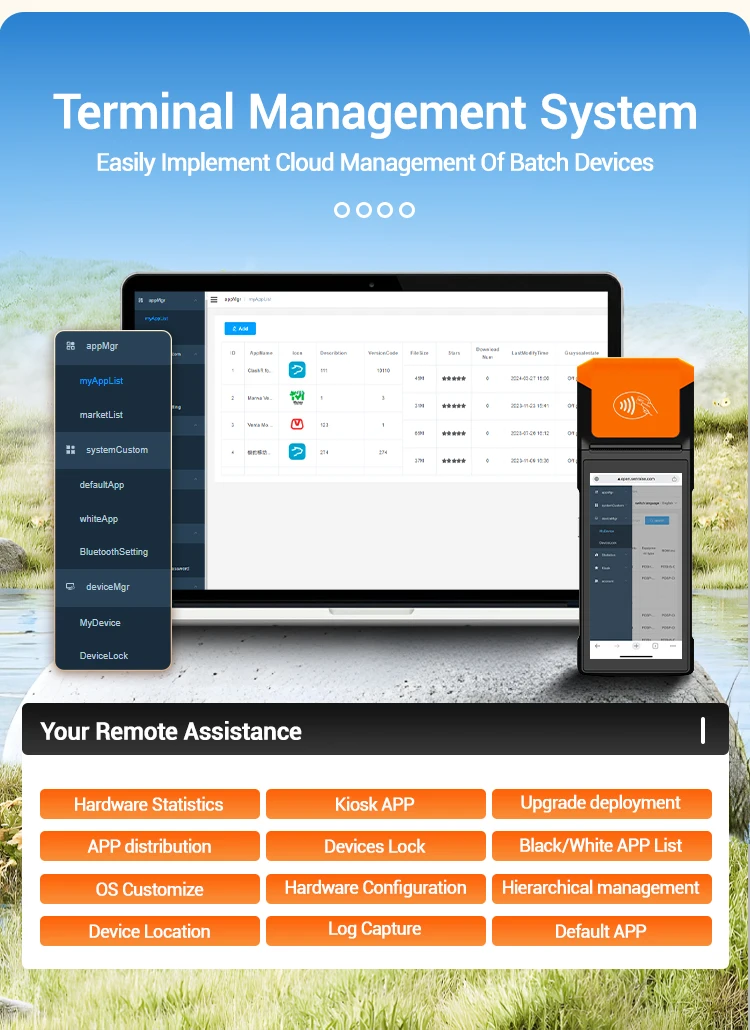Expand the Statistics chevron on terminal sidebar

626,554
